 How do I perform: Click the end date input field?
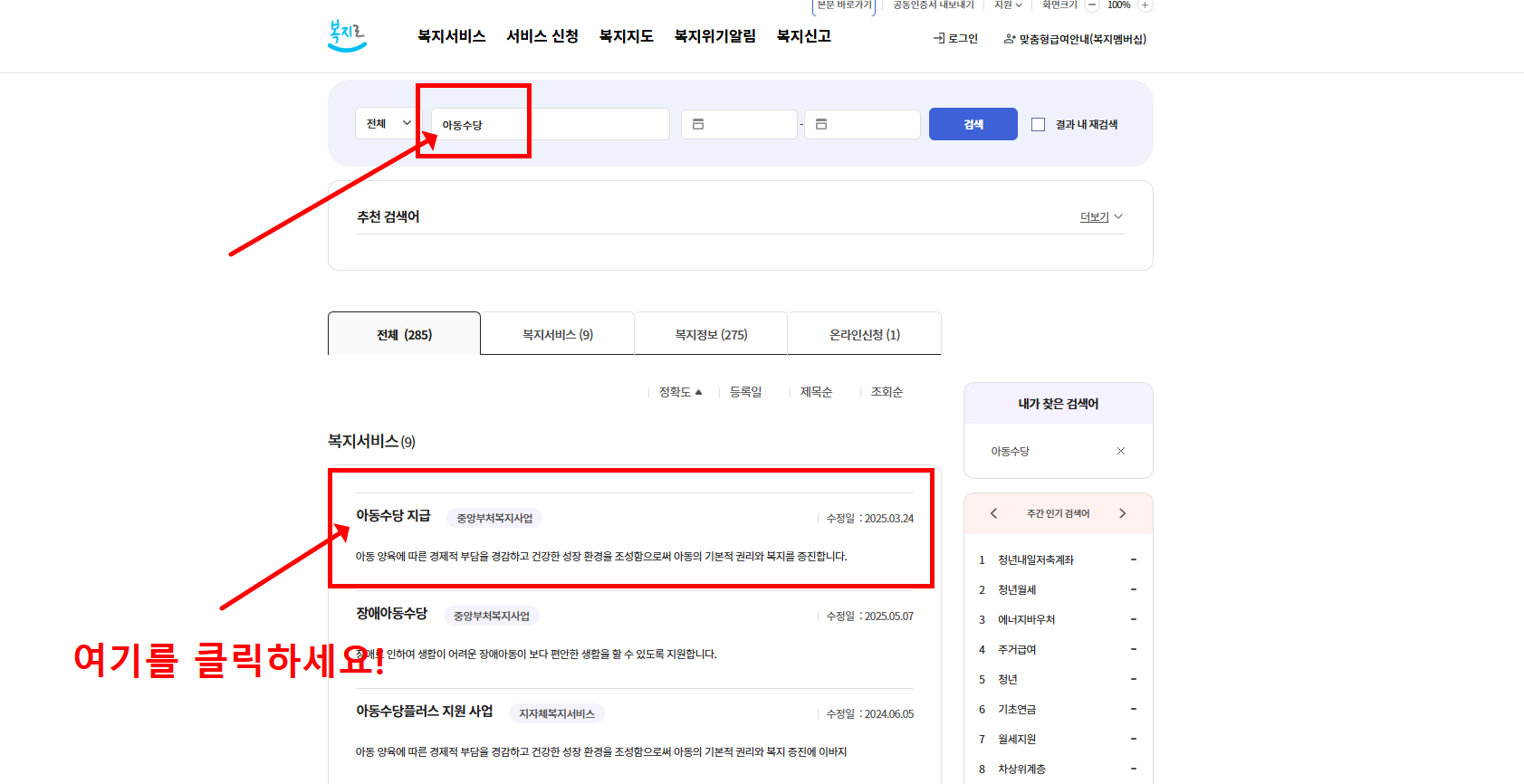point(862,124)
